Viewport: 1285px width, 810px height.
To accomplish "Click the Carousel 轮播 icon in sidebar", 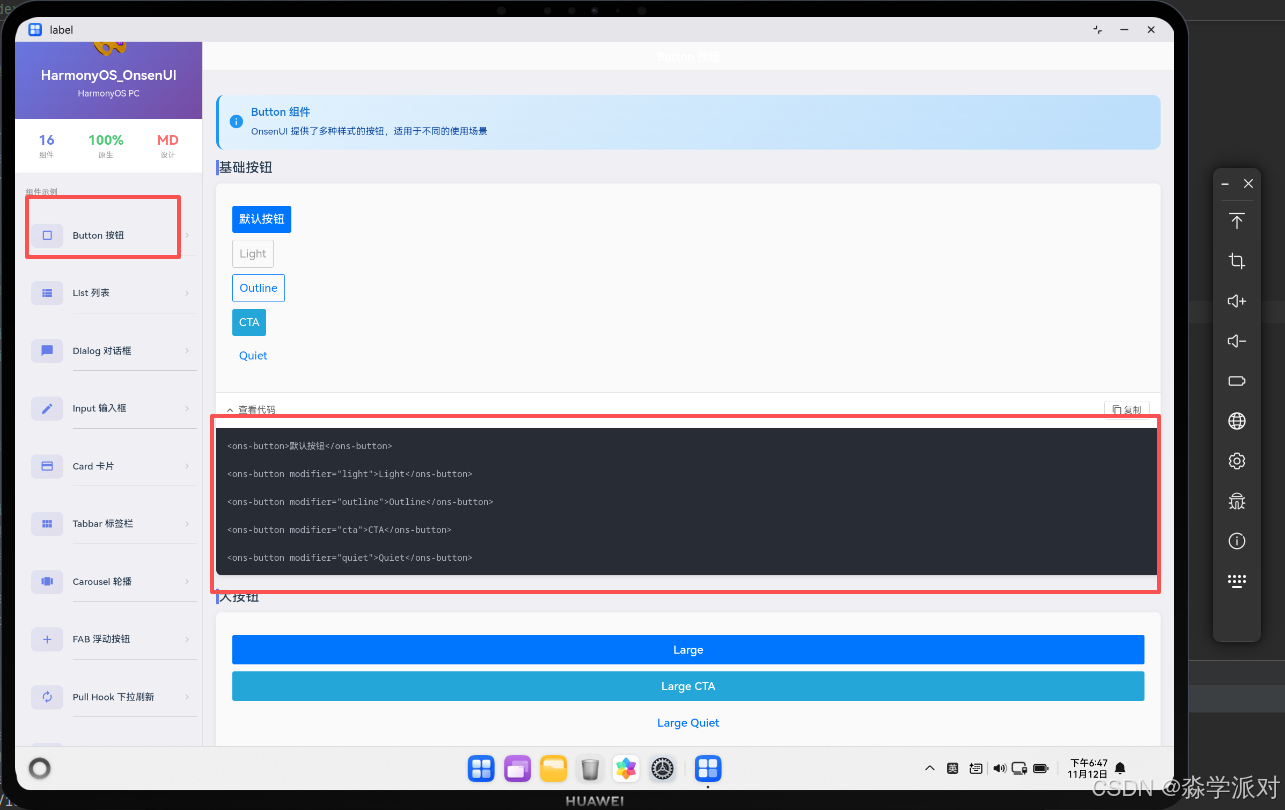I will point(47,581).
